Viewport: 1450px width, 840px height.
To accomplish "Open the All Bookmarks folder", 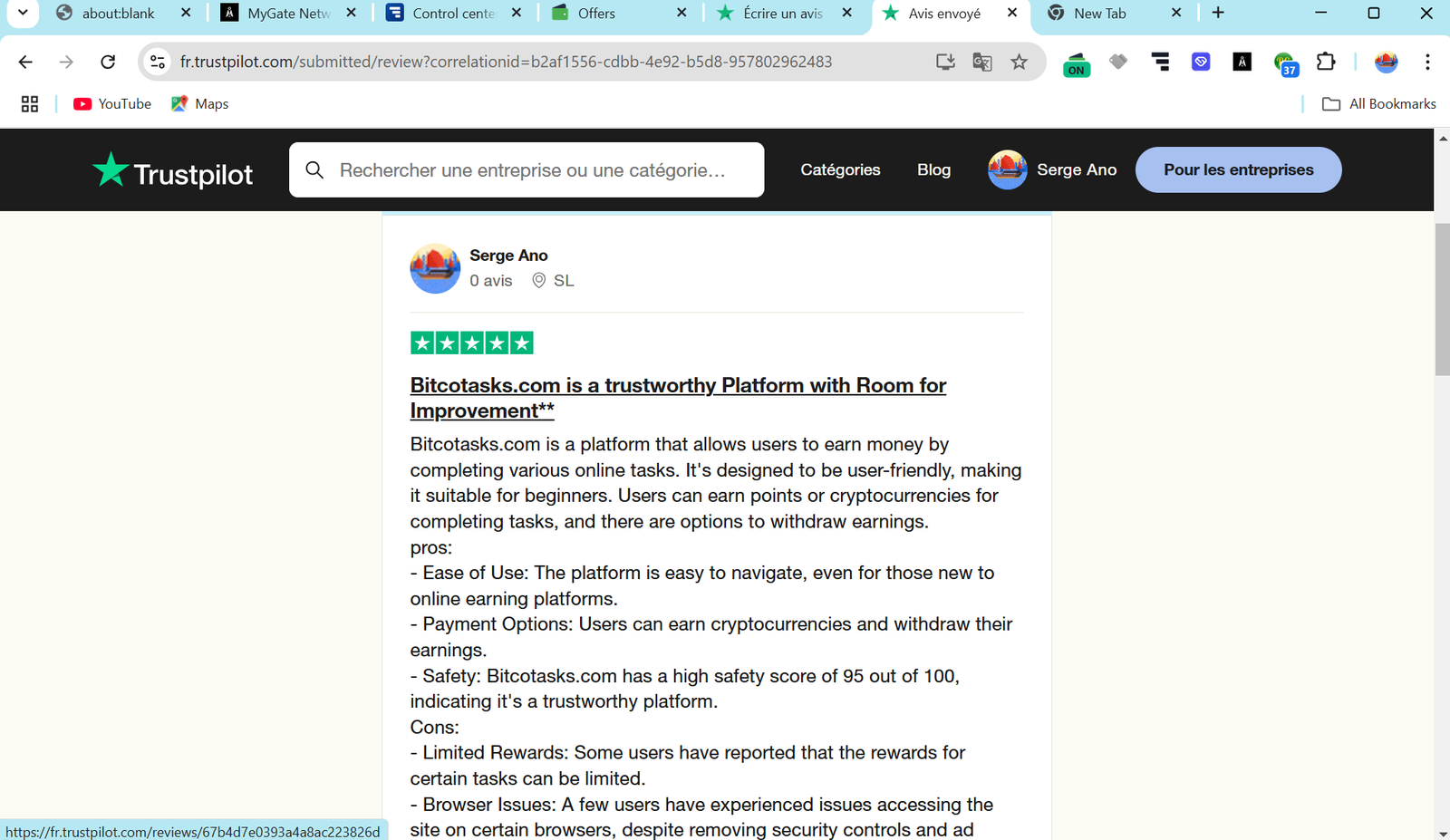I will point(1379,104).
